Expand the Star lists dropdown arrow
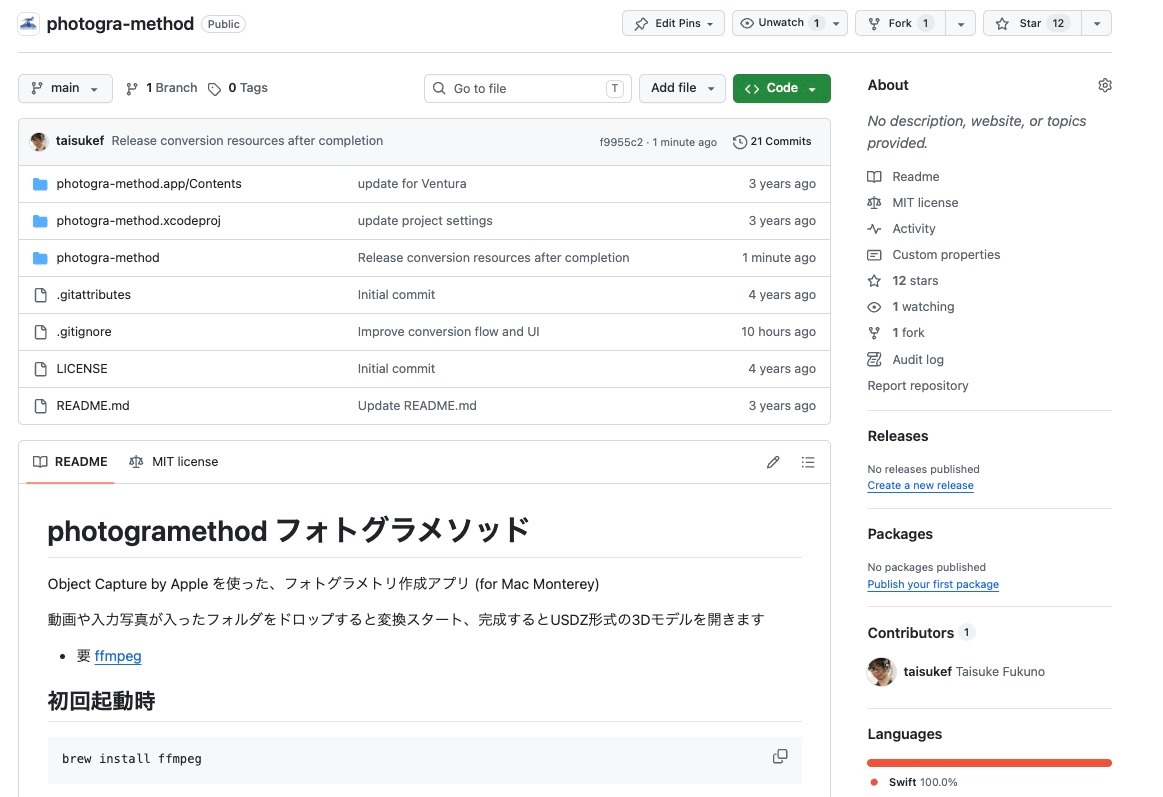 pyautogui.click(x=1097, y=24)
